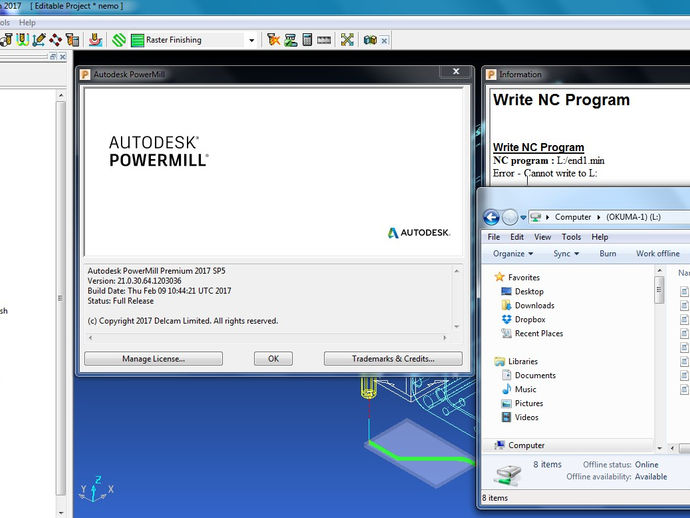Close the Autodesk PowerMill about dialog
Viewport: 690px width, 518px height.
456,71
